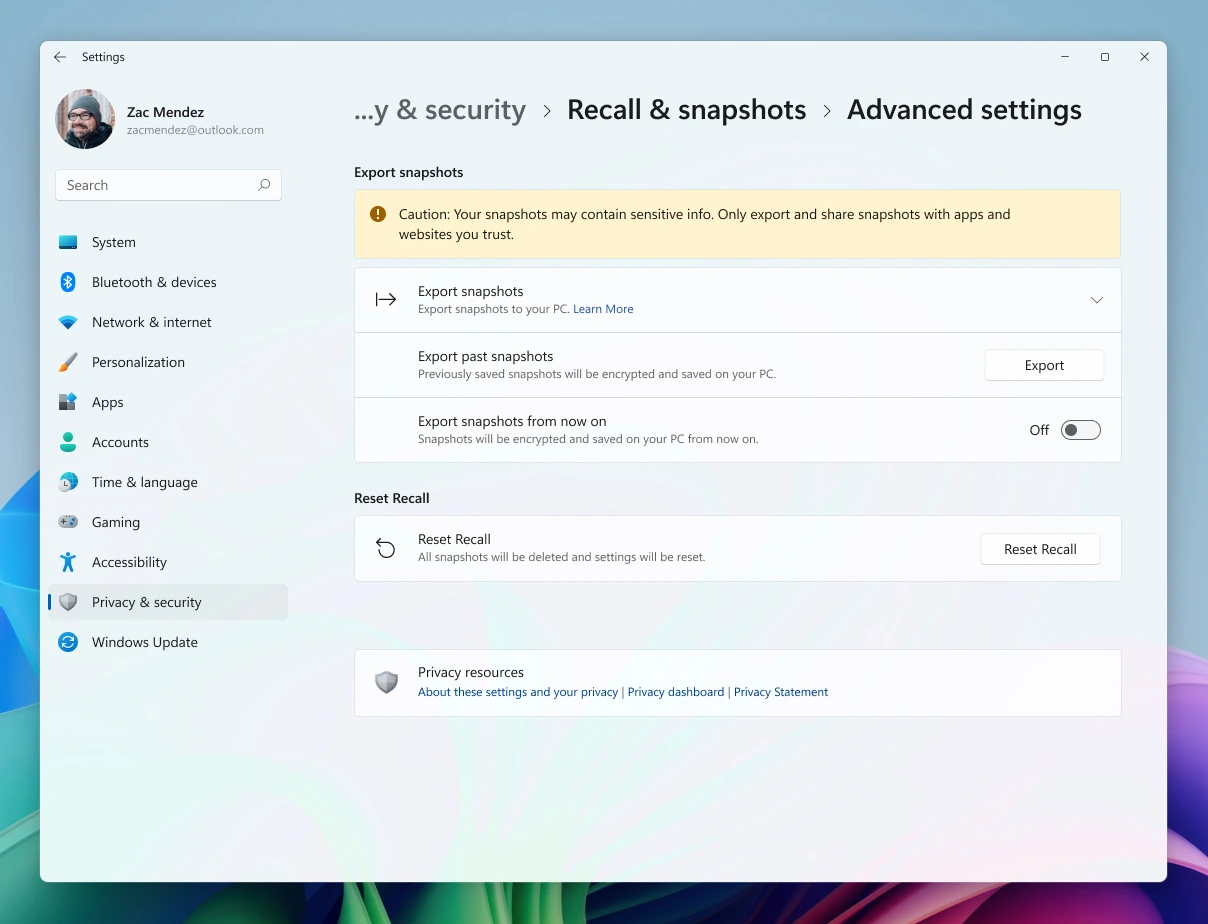This screenshot has width=1208, height=924.
Task: Click the zacmendez@outlook.com account email
Action: tap(195, 130)
